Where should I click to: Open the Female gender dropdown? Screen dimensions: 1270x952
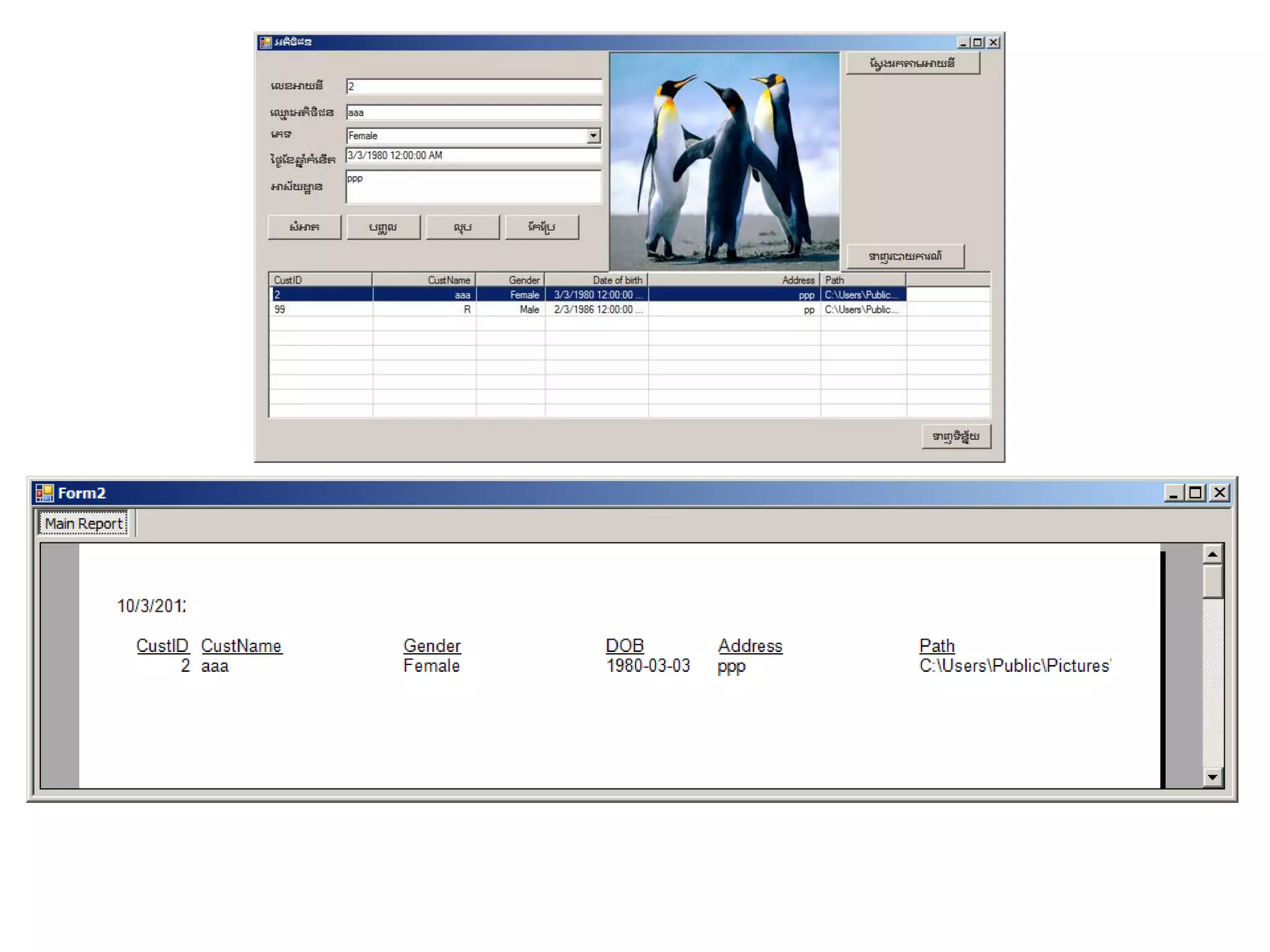pyautogui.click(x=593, y=136)
